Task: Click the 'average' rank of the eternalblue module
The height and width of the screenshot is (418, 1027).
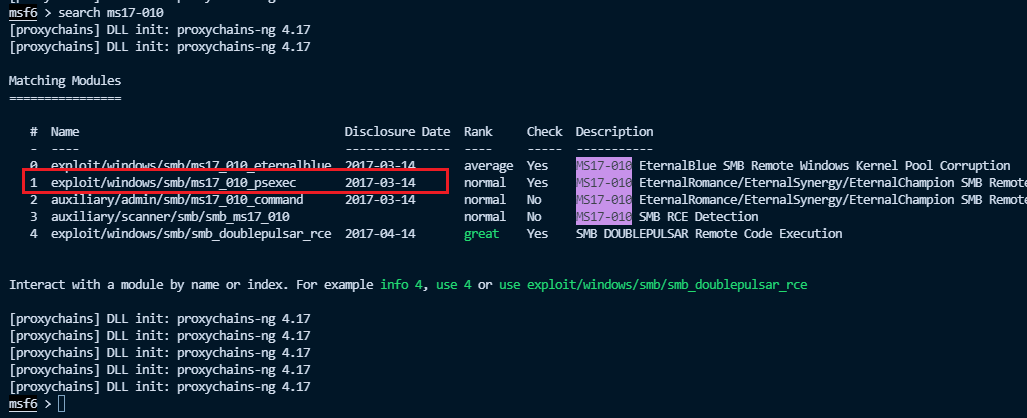Action: [488, 166]
